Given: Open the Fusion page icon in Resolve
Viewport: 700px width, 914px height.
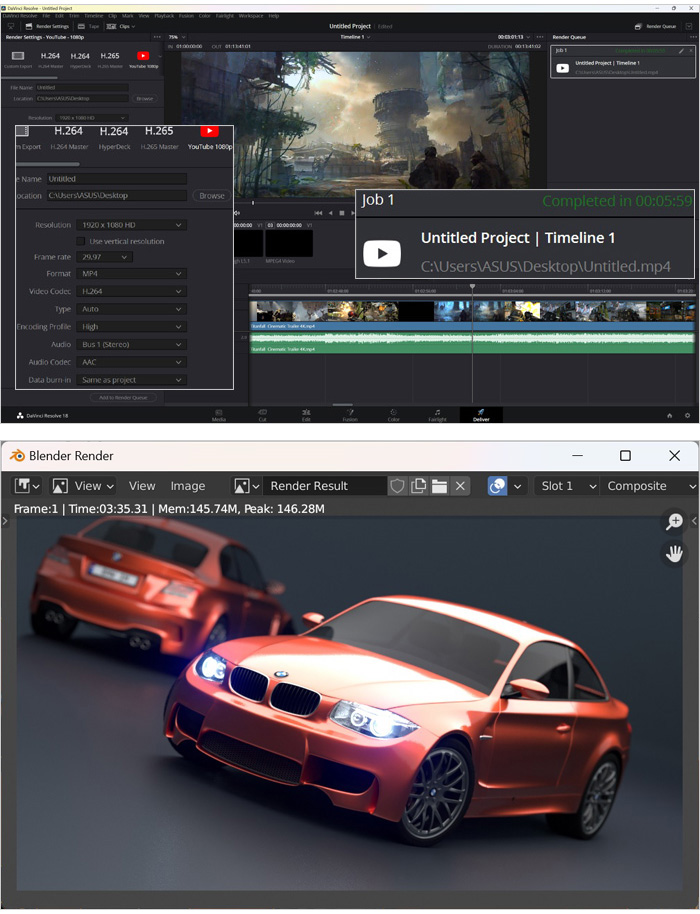Looking at the screenshot, I should (350, 415).
